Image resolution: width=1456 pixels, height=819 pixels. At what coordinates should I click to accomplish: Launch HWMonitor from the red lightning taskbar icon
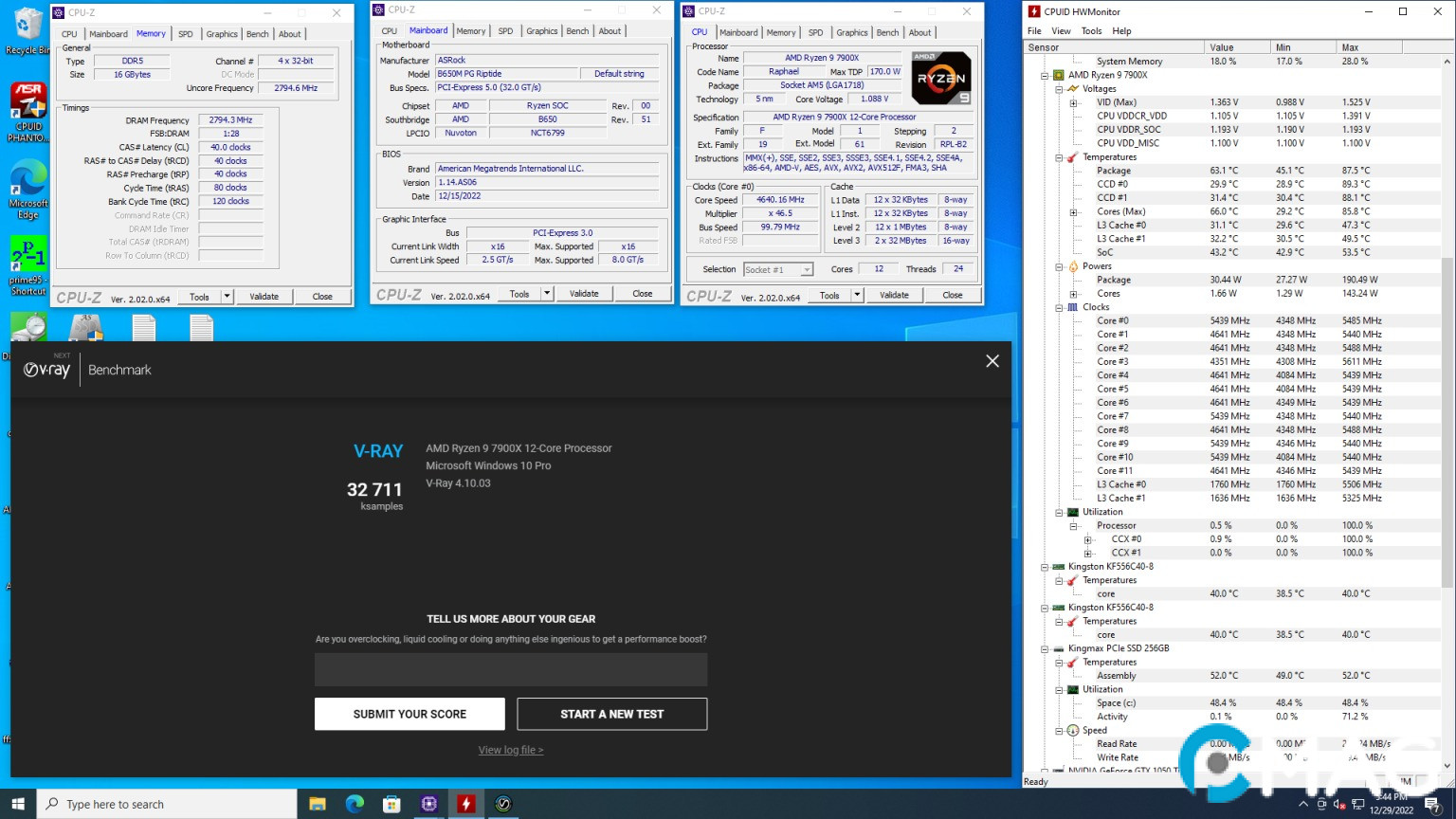(x=466, y=803)
